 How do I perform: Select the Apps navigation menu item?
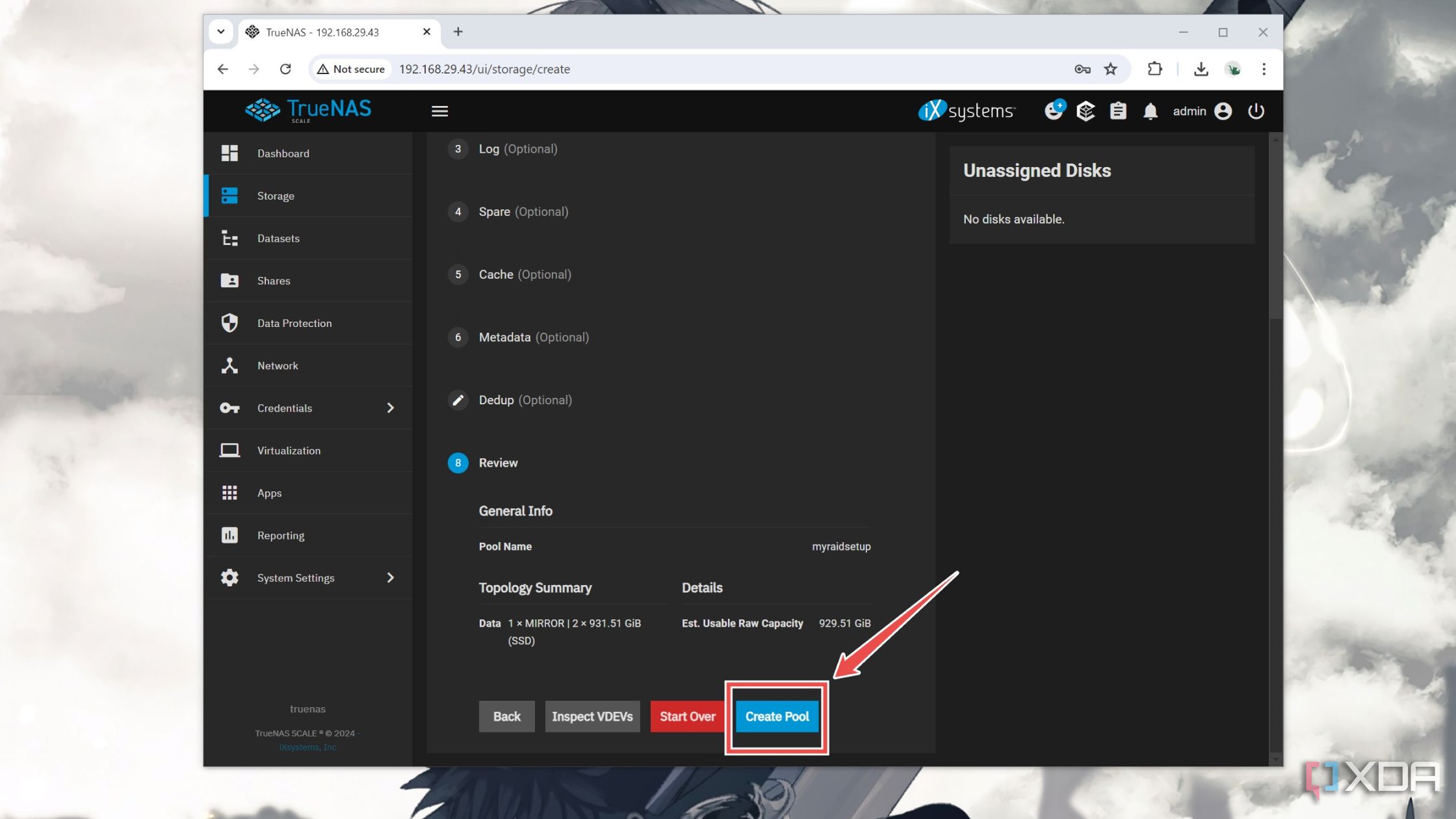tap(269, 492)
